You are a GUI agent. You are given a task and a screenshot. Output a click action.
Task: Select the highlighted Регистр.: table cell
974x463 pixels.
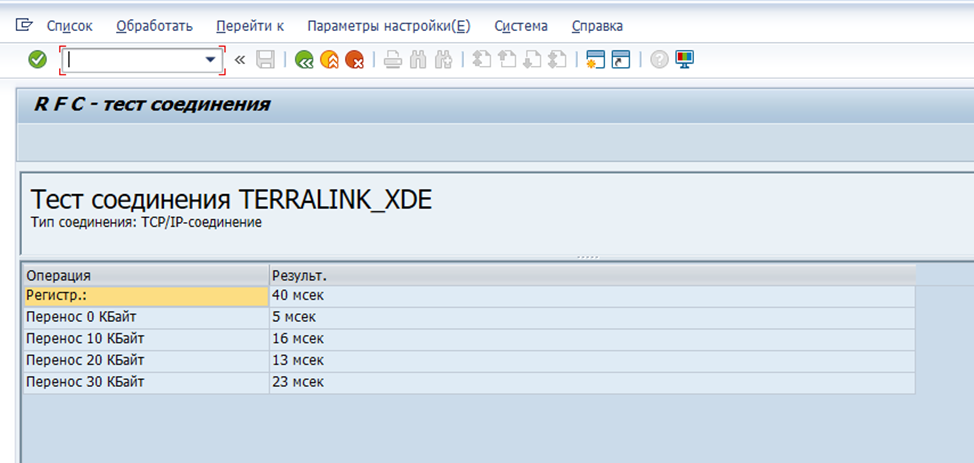(145, 295)
